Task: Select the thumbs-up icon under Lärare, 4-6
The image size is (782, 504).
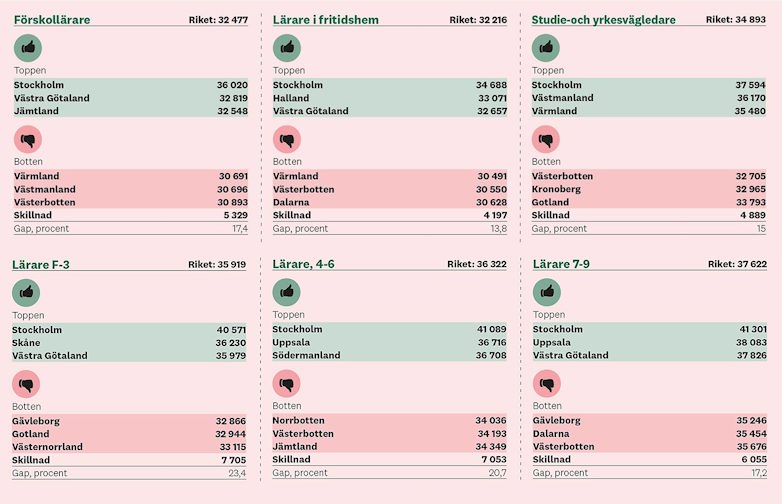Action: pos(287,292)
